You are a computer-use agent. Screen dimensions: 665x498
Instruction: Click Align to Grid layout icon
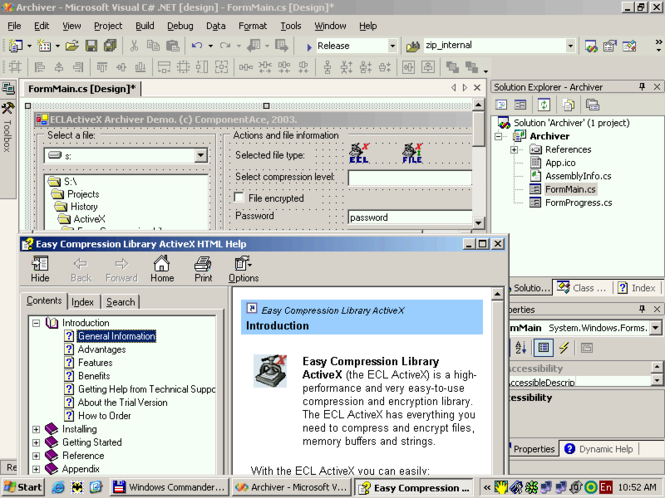(15, 67)
